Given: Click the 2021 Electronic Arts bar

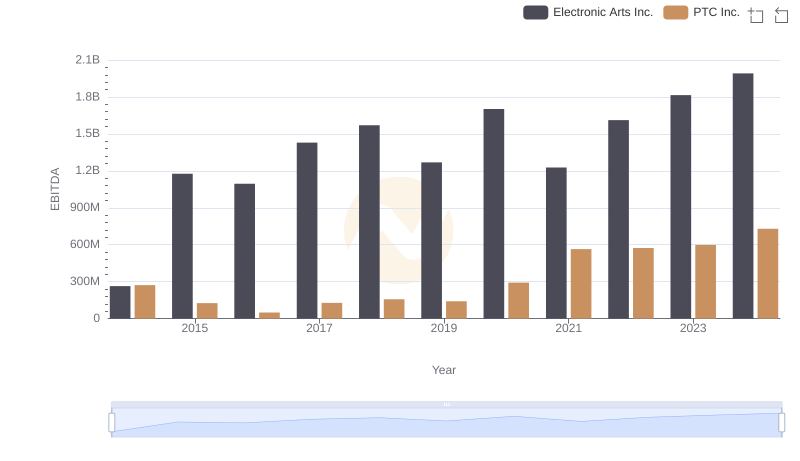Looking at the screenshot, I should point(556,243).
